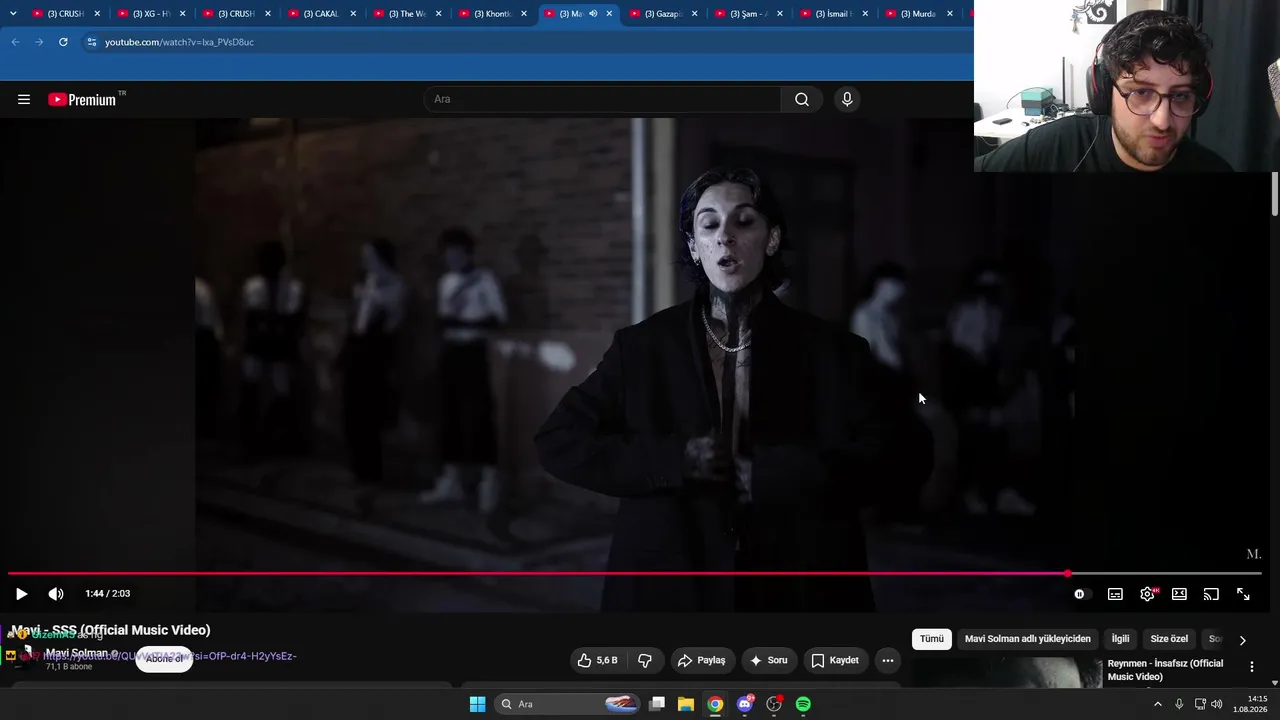This screenshot has height=720, width=1280.
Task: Switch to the XG browser tab
Action: coord(149,14)
